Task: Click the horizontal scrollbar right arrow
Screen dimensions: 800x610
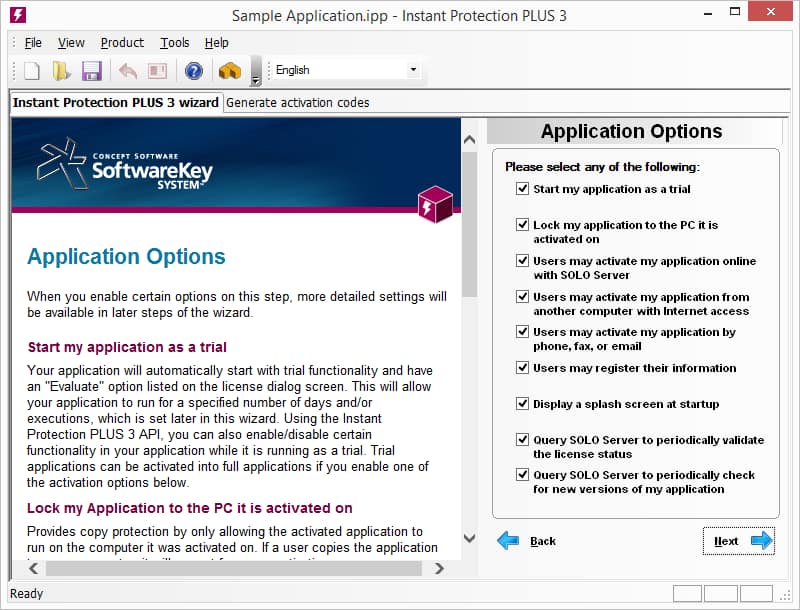Action: pyautogui.click(x=439, y=568)
